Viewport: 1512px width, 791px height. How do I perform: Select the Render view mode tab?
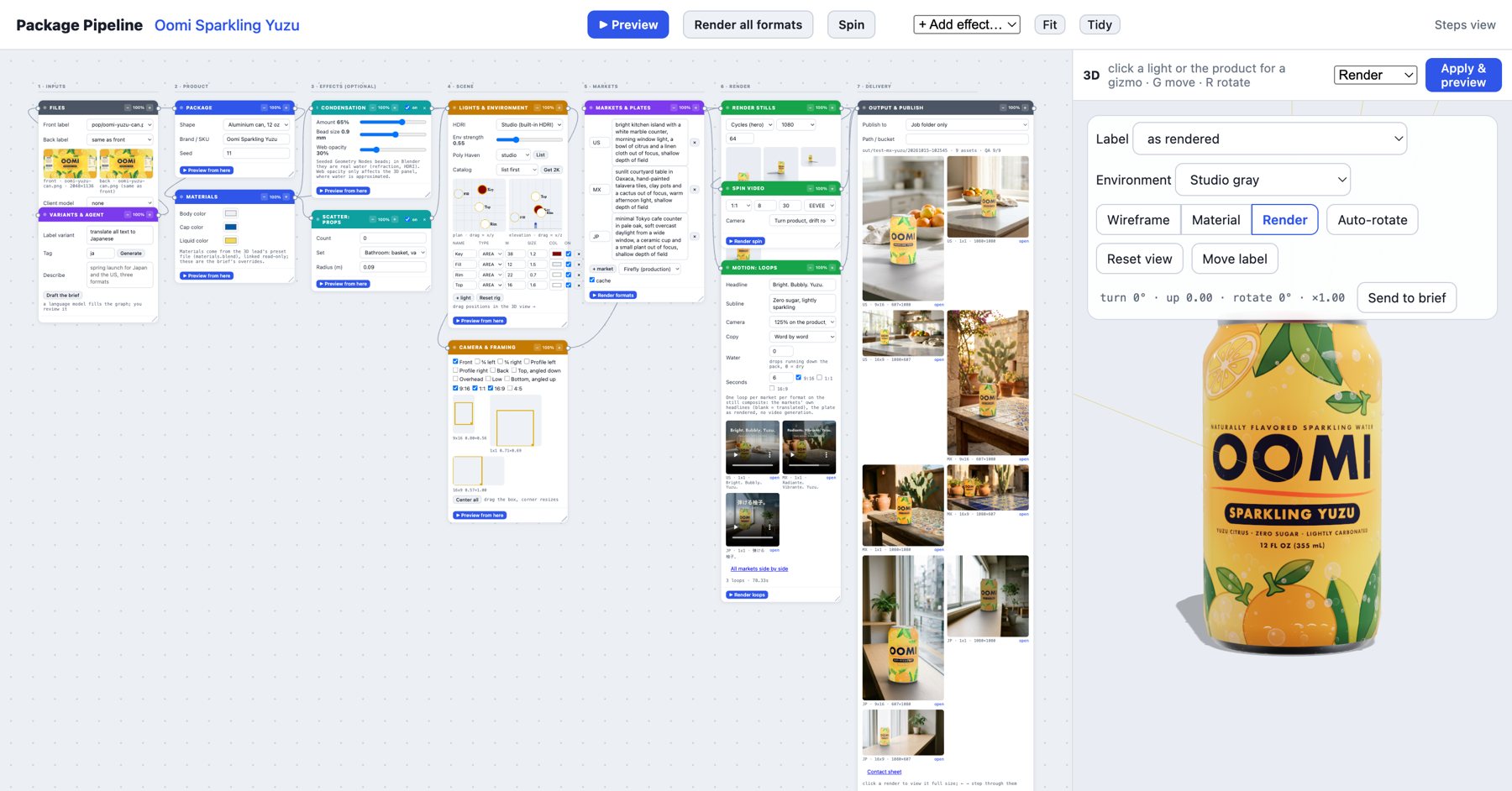tap(1284, 220)
